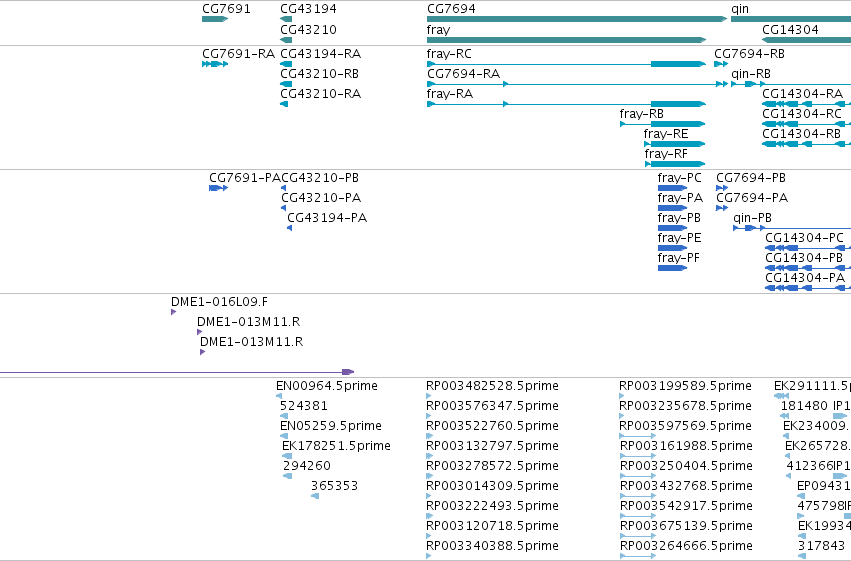Screen dimensions: 851x561
Task: Open the fray-RF transcript label
Action: click(x=666, y=154)
